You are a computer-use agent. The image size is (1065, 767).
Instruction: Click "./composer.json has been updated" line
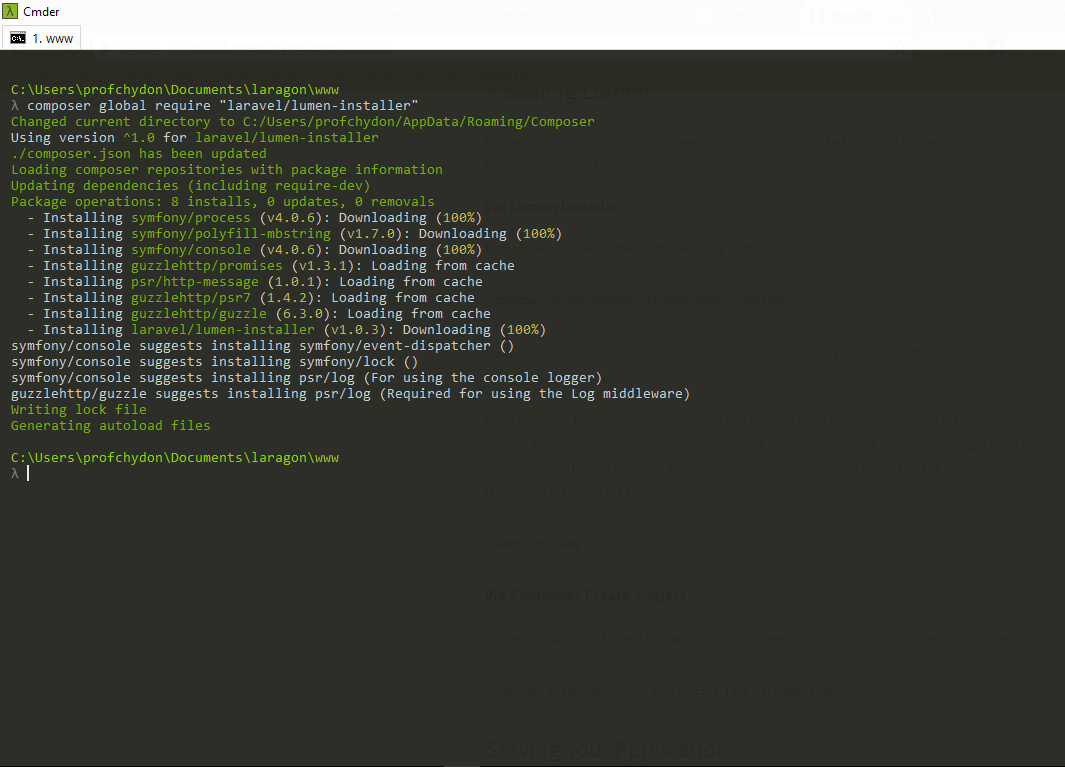[139, 154]
